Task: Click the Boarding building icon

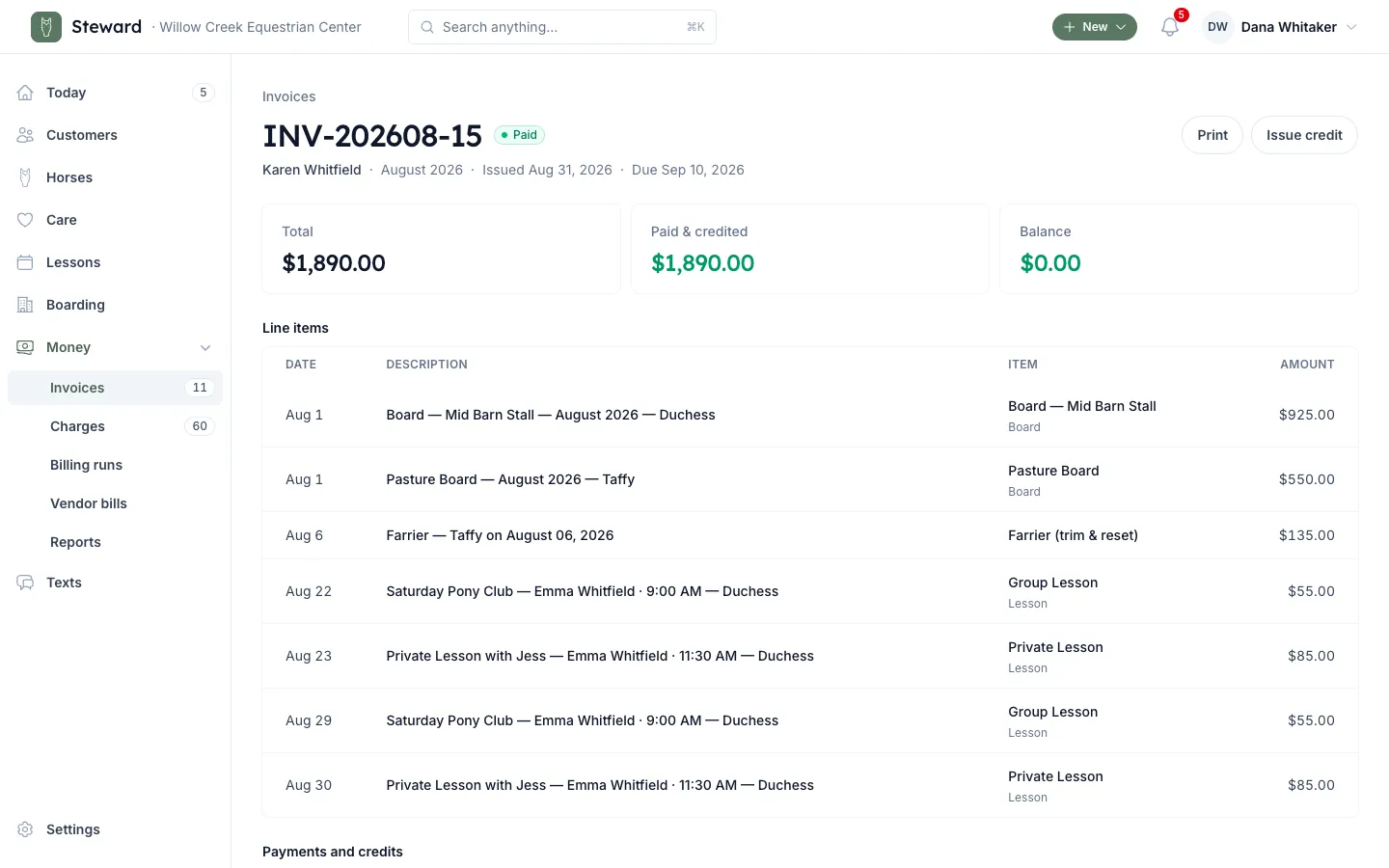Action: pyautogui.click(x=25, y=305)
